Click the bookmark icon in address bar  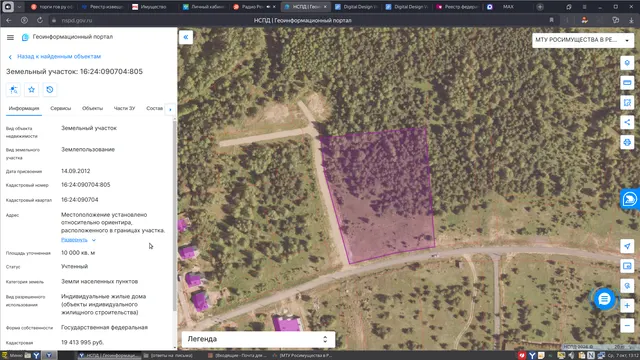[551, 20]
